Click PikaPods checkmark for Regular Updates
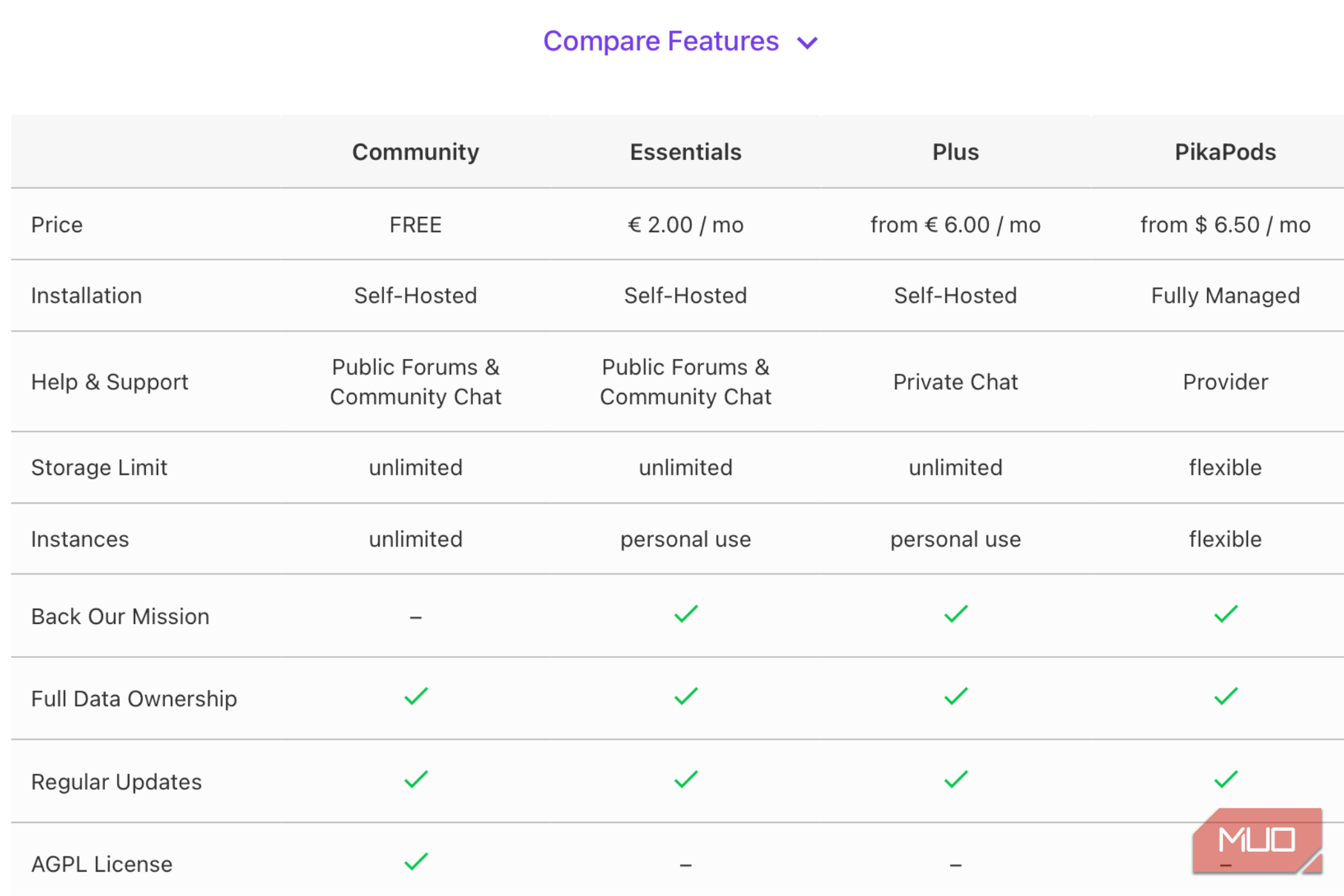Viewport: 1344px width, 896px height. coord(1226,780)
